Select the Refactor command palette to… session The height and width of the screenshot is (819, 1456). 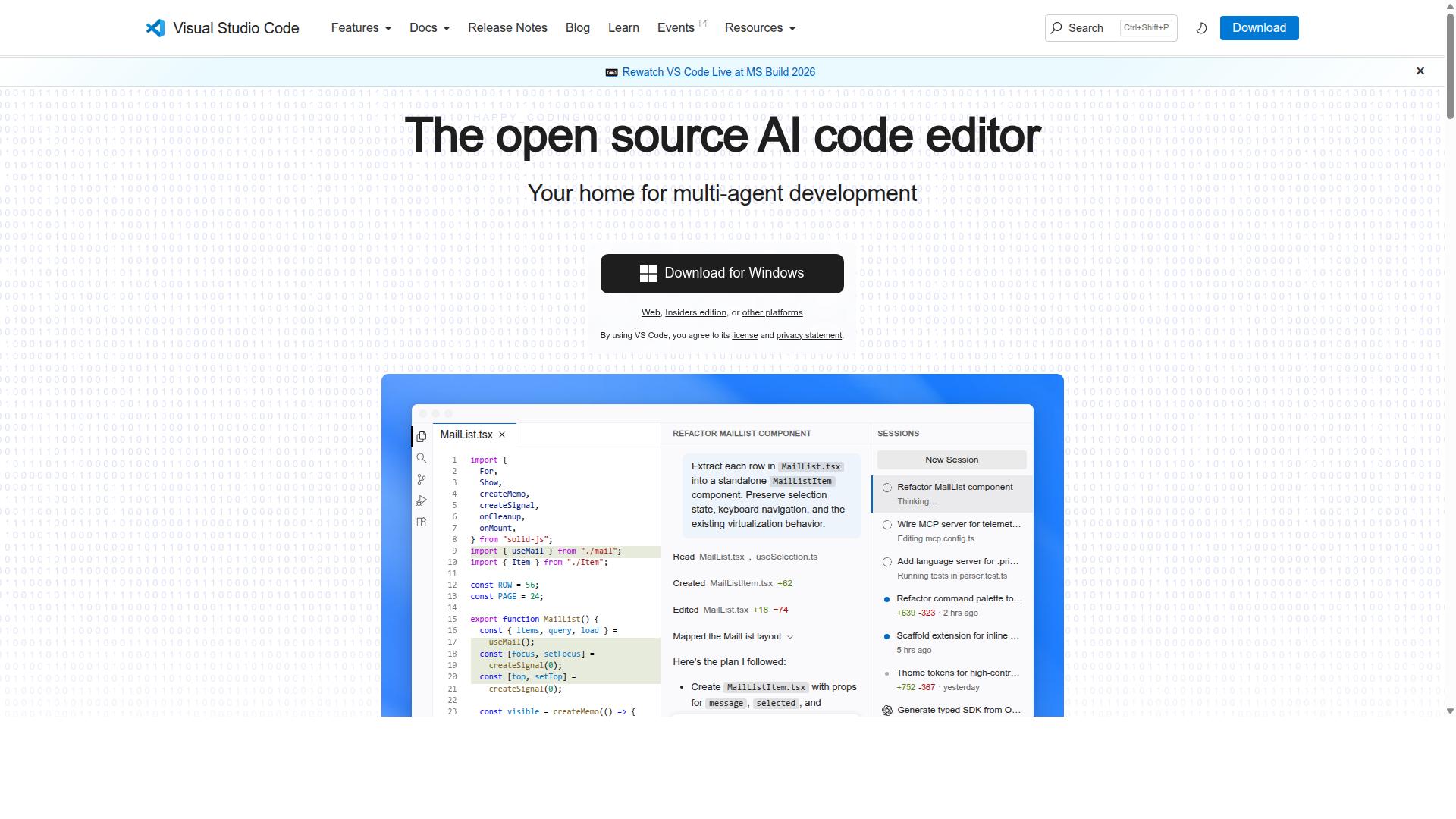pyautogui.click(x=952, y=605)
